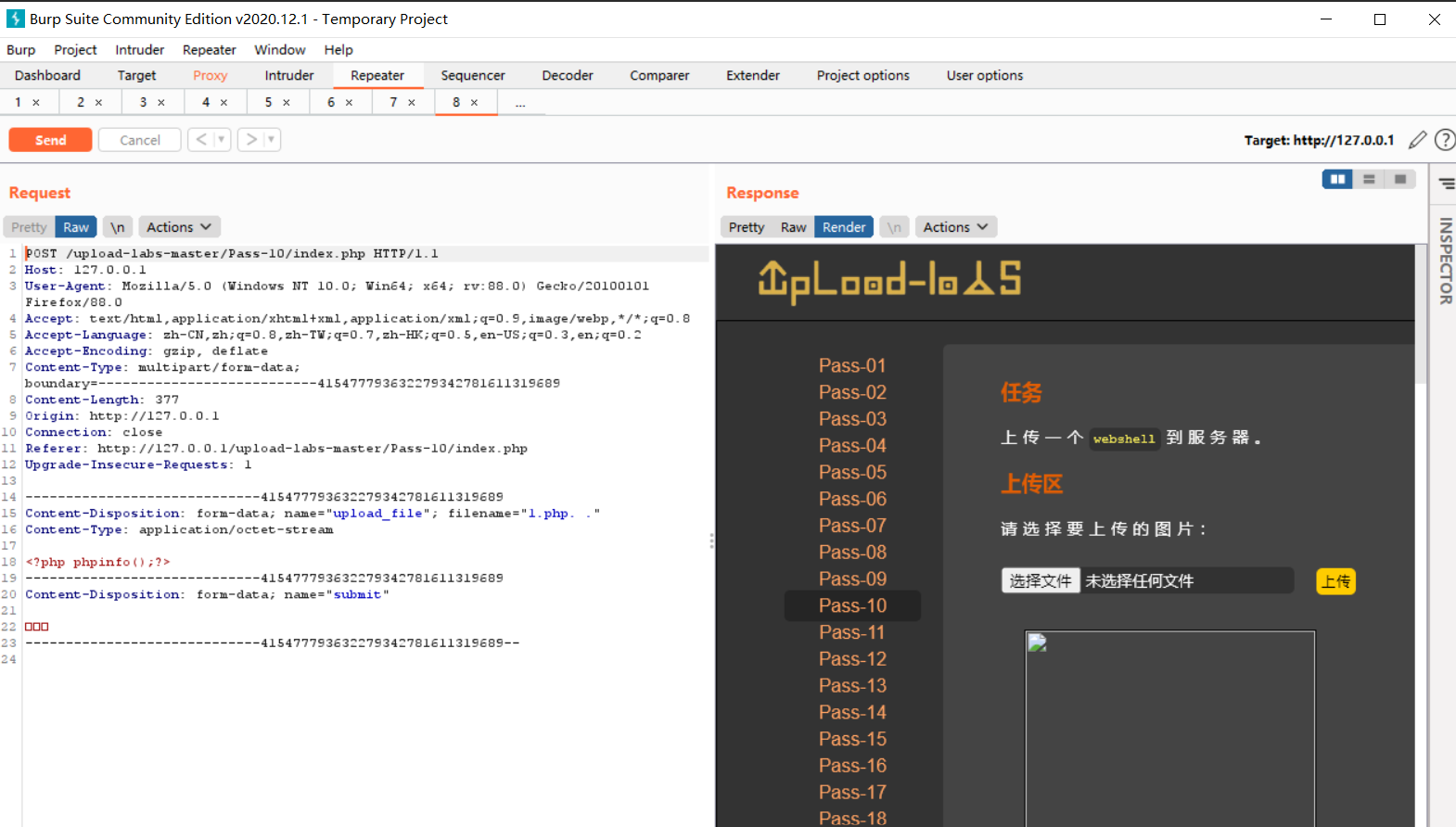
Task: Close Repeater tab 5
Action: (x=287, y=103)
